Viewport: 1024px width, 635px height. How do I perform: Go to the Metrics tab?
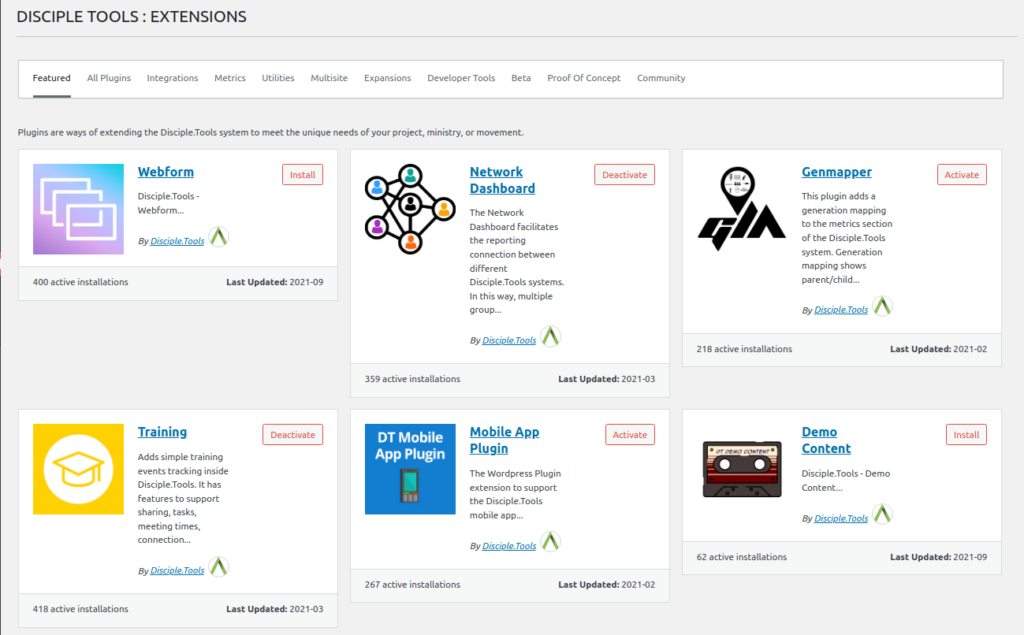click(230, 78)
